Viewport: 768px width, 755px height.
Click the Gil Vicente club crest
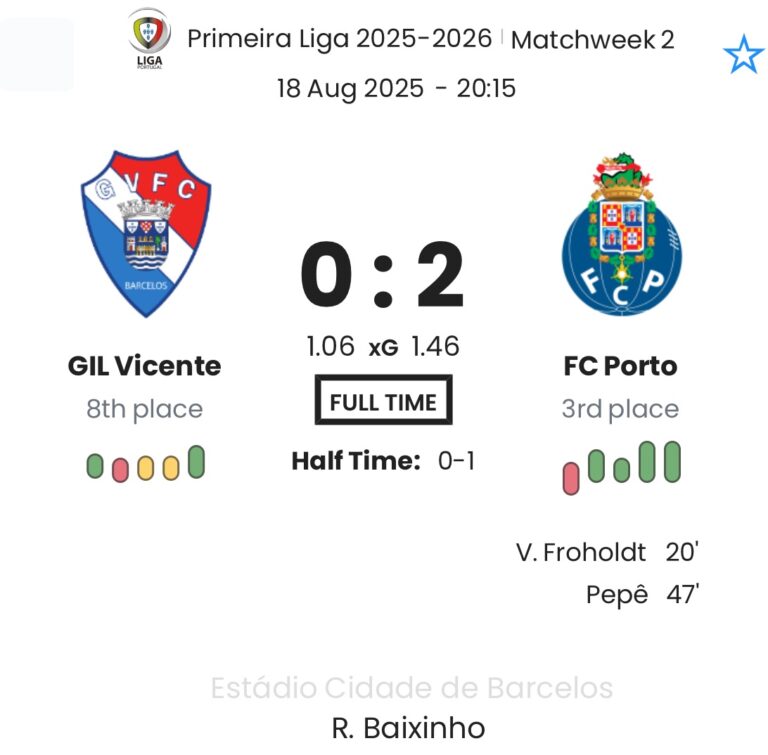[x=146, y=233]
